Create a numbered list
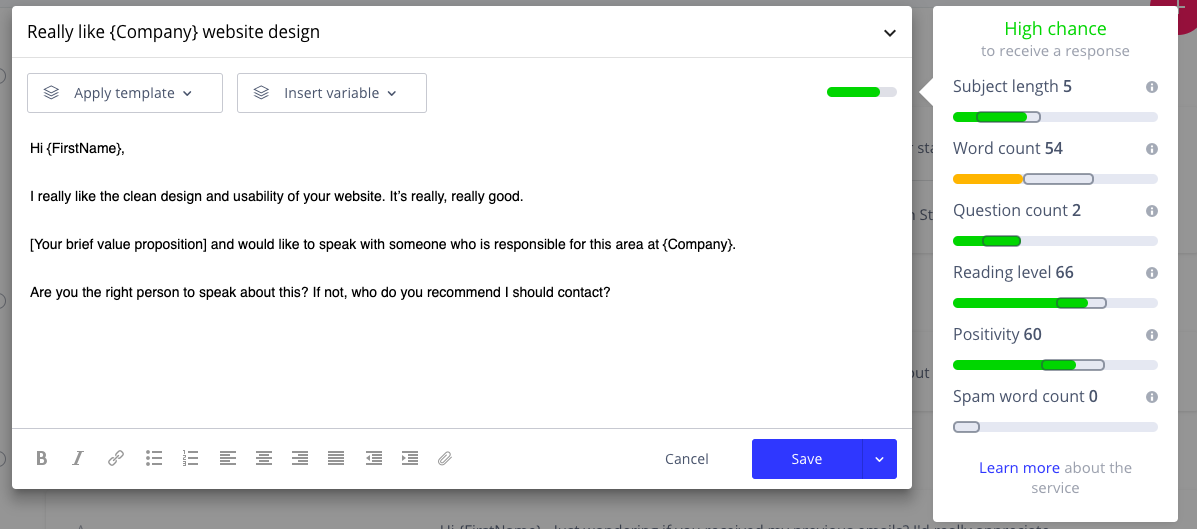Viewport: 1197px width, 529px height. tap(191, 459)
